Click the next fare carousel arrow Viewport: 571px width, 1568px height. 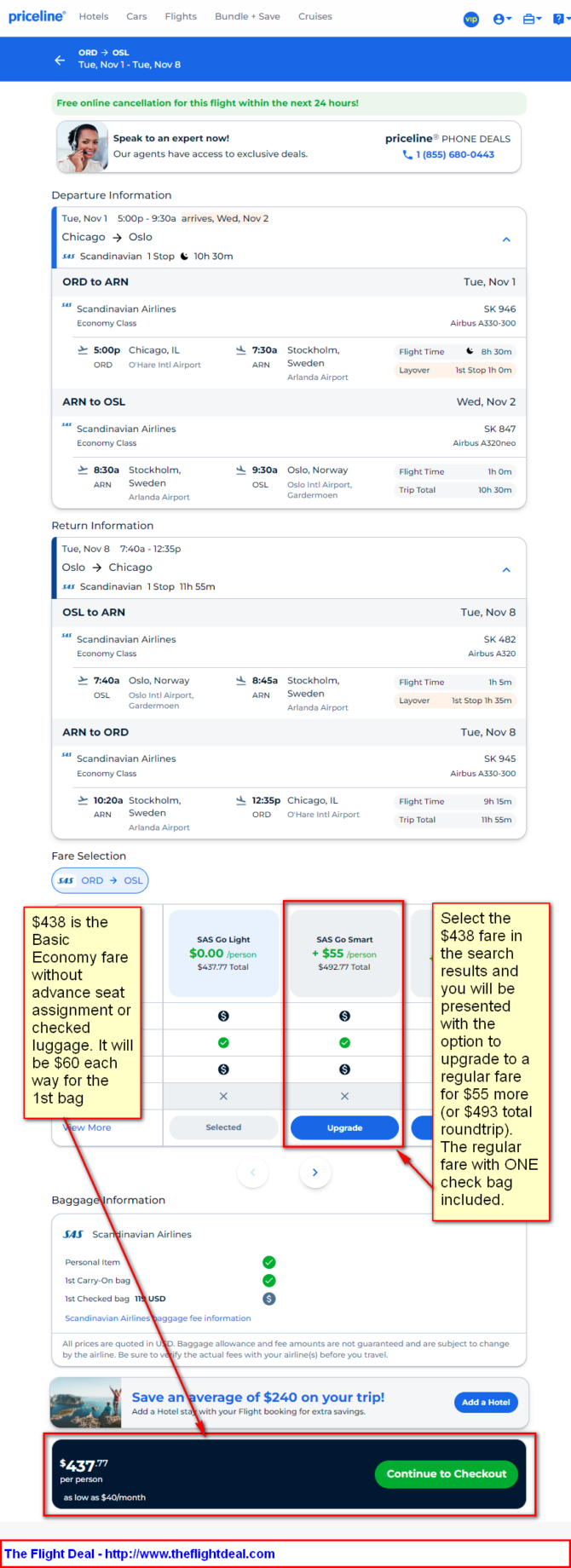314,1173
